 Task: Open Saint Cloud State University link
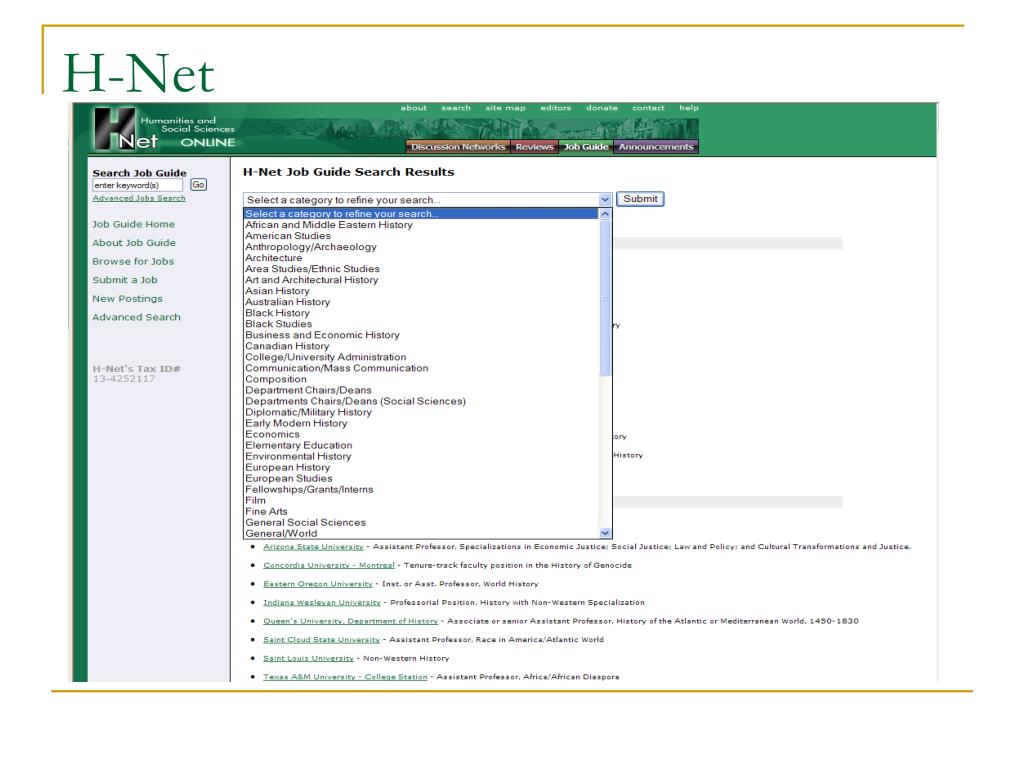321,640
